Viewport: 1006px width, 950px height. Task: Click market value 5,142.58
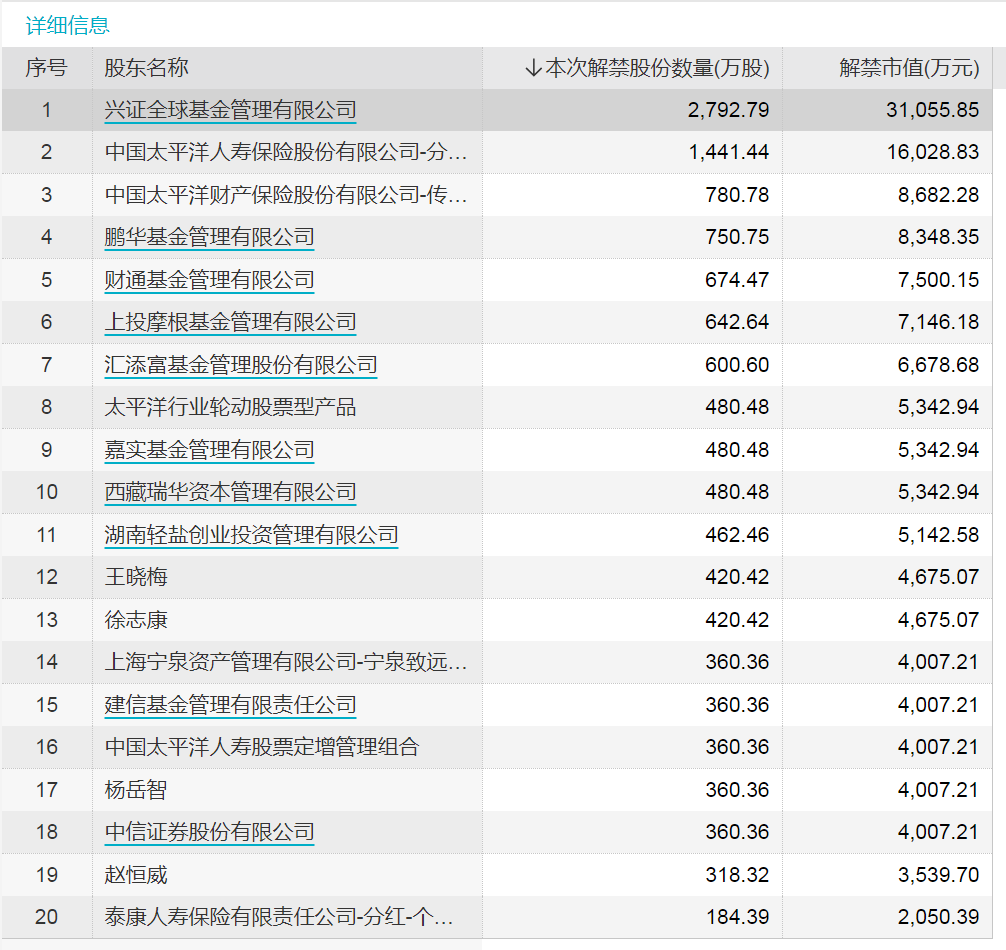pyautogui.click(x=939, y=534)
